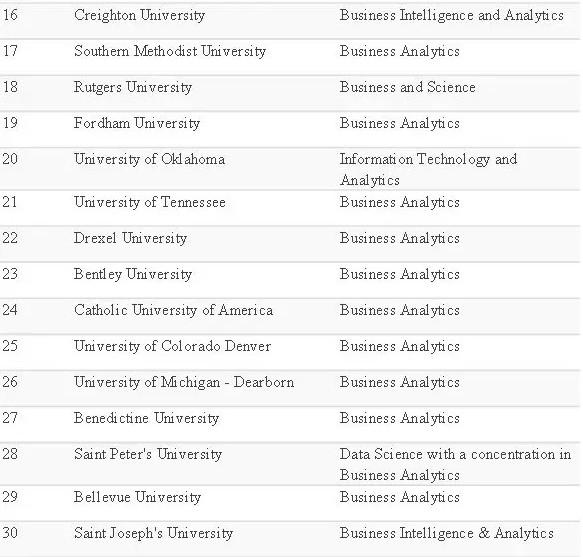Select the Creighton University row entry
Image resolution: width=583 pixels, height=557 pixels.
click(x=139, y=16)
